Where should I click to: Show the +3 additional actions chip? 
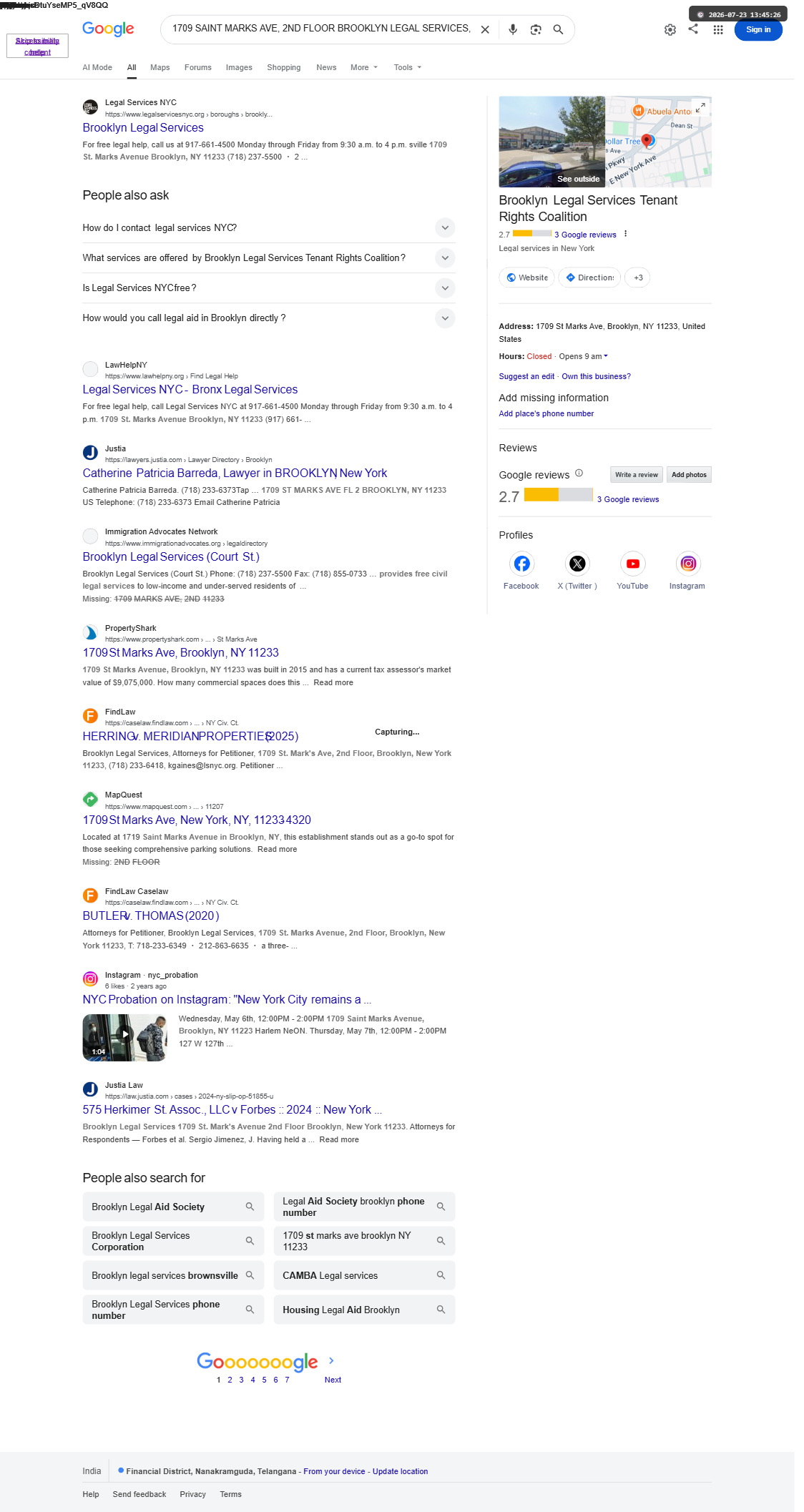pyautogui.click(x=637, y=278)
